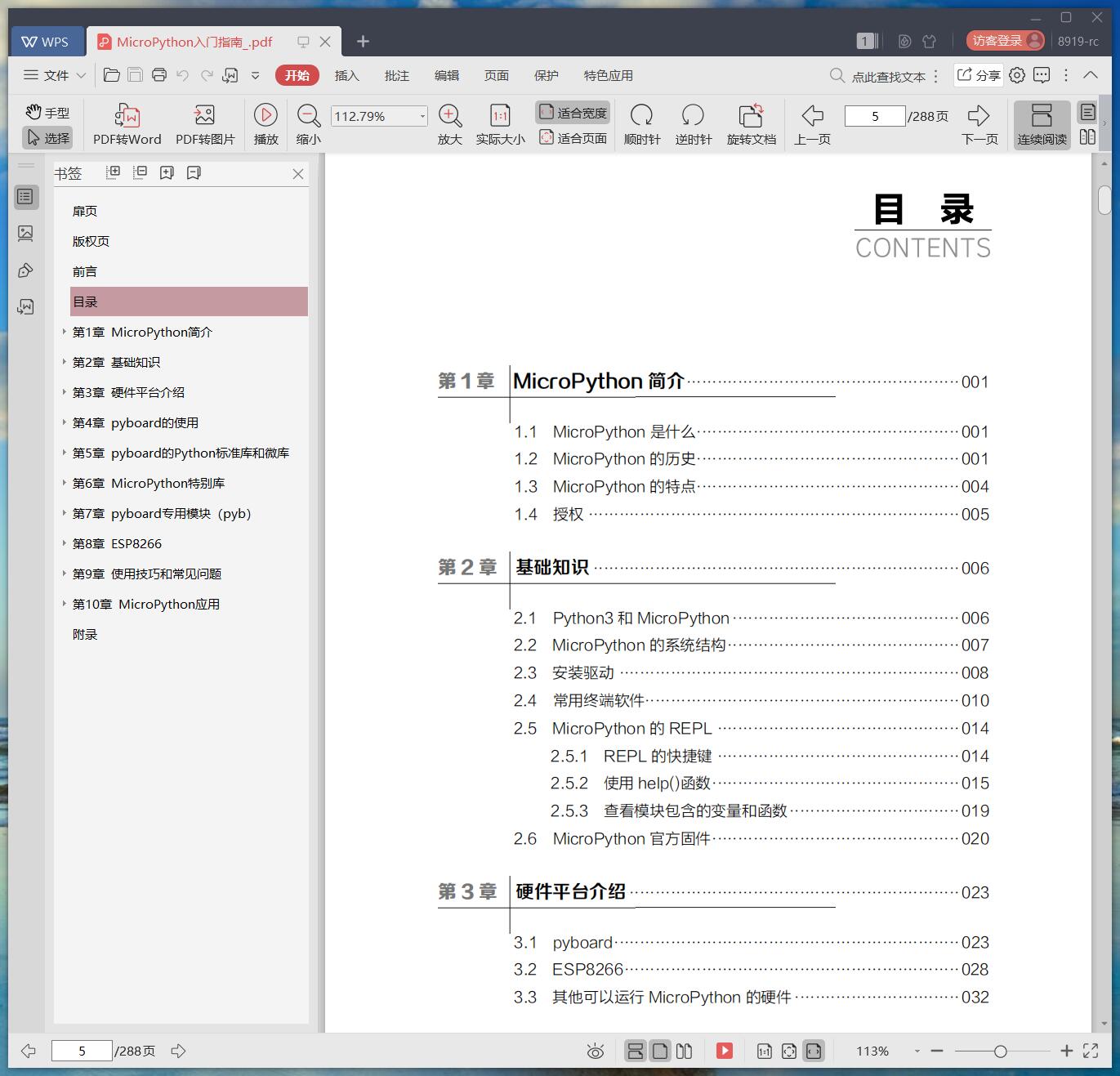Image resolution: width=1120 pixels, height=1076 pixels.
Task: Toggle eye protection mode icon
Action: click(596, 1051)
